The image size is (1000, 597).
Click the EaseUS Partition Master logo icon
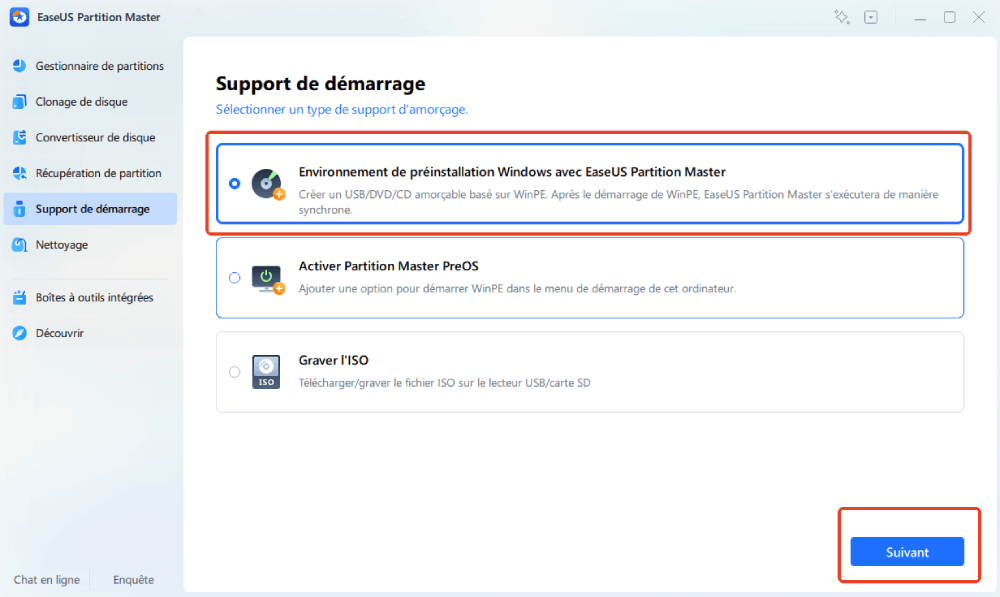19,17
